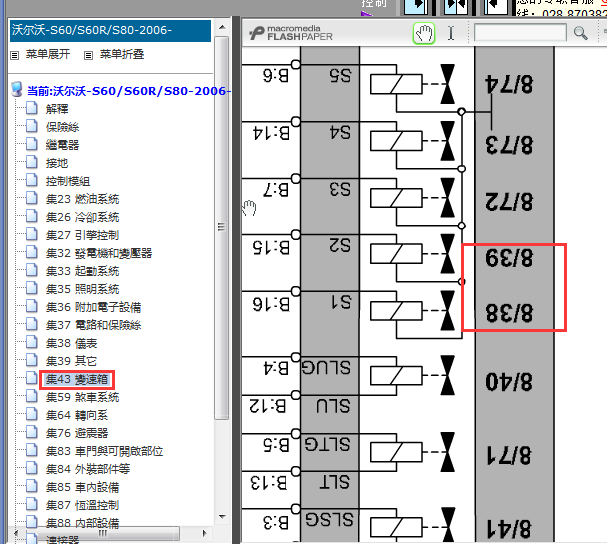Select the FlashPaper text selection tool
The height and width of the screenshot is (544, 607).
tap(451, 33)
